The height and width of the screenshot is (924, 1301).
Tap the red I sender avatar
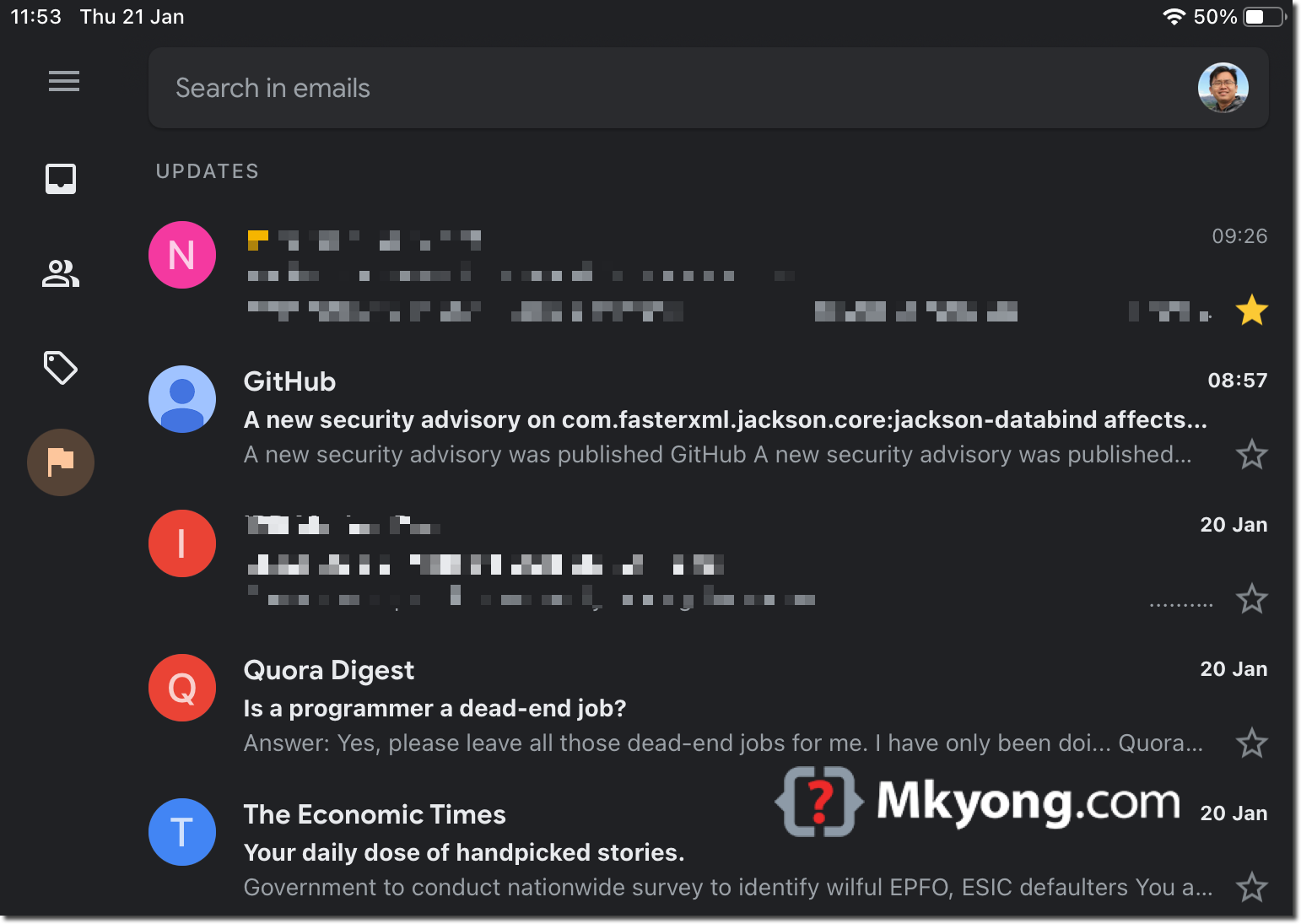(x=182, y=543)
